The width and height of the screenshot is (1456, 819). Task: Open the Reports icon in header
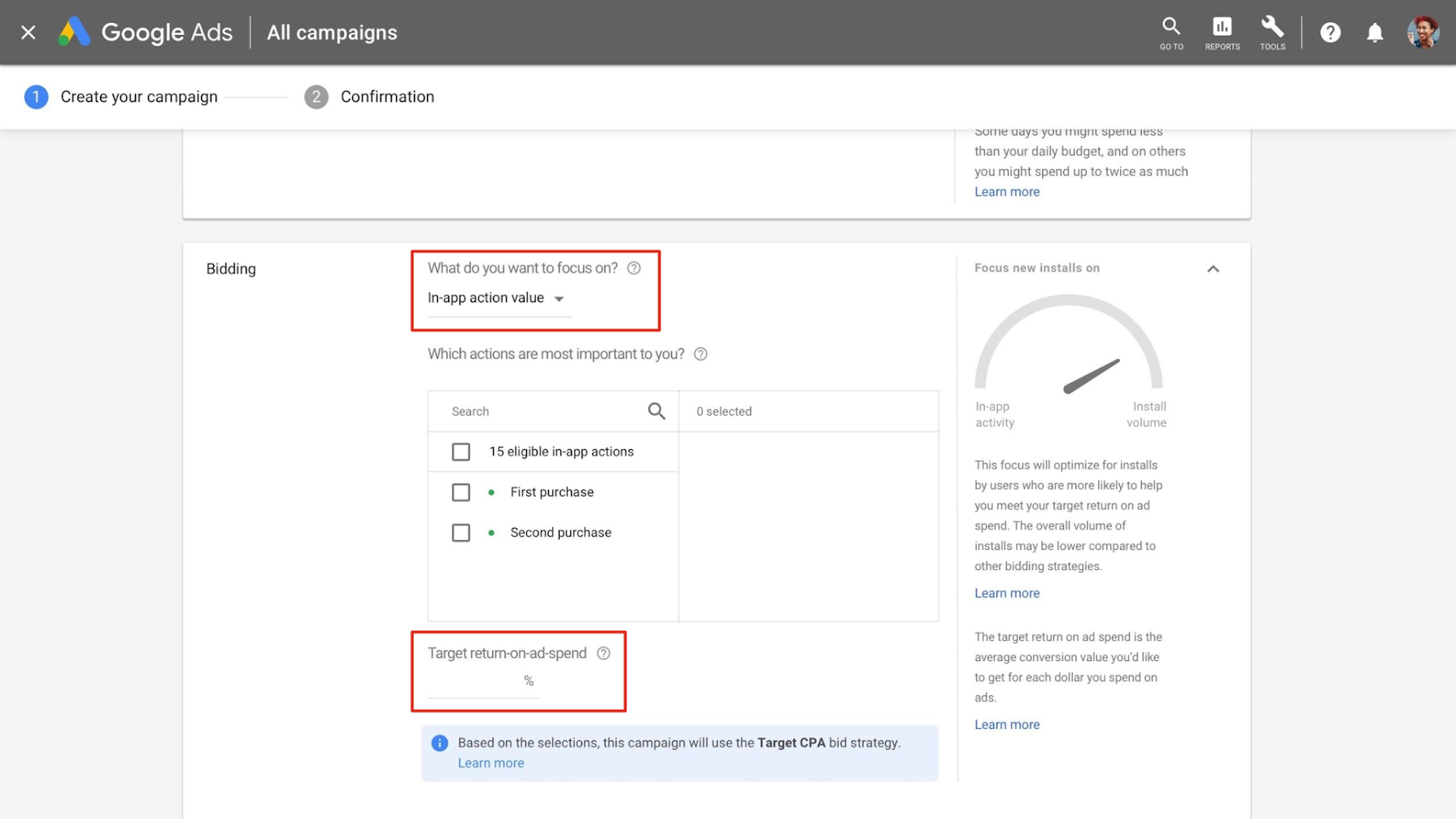tap(1222, 33)
